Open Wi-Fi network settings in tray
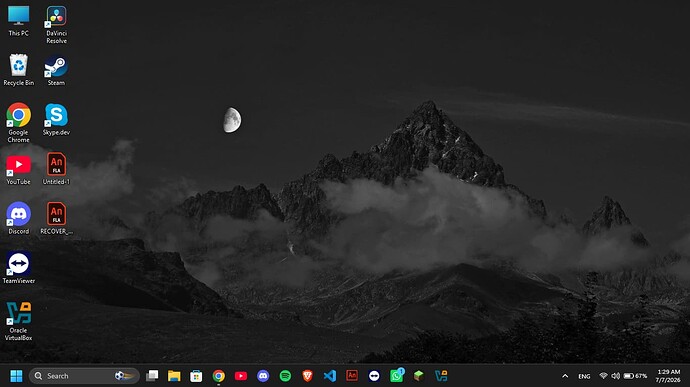Viewport: 690px width, 387px height. [603, 376]
